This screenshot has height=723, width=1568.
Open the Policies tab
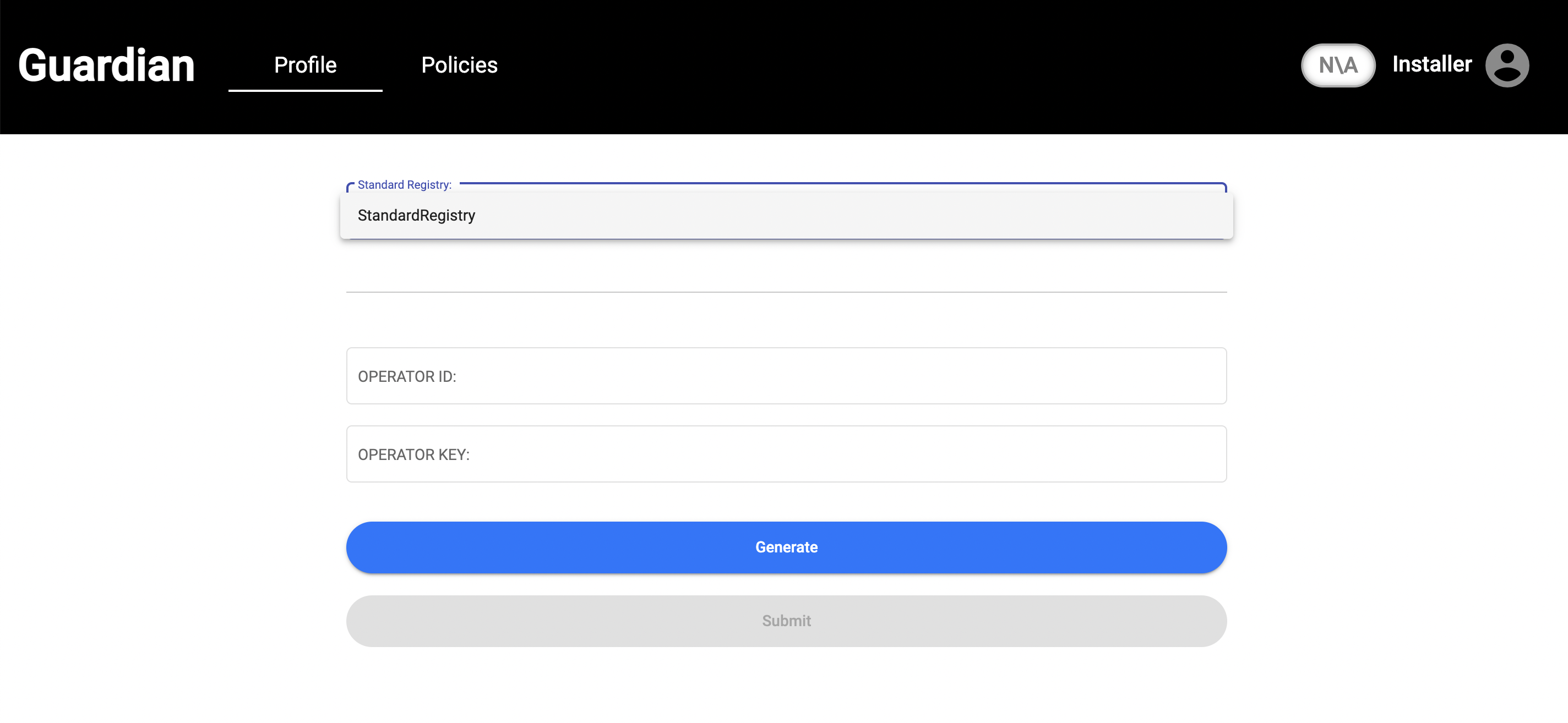click(x=459, y=65)
